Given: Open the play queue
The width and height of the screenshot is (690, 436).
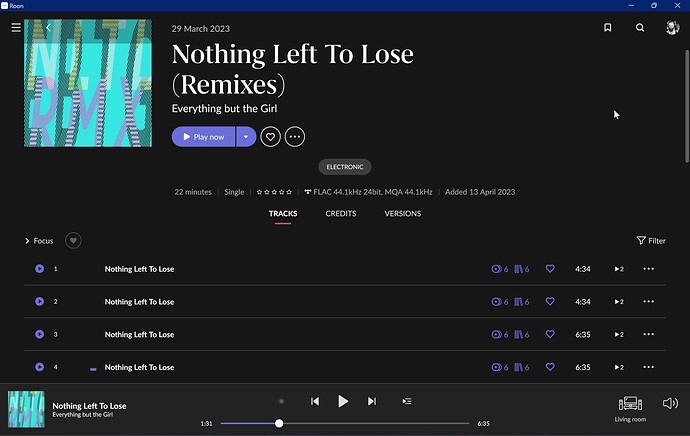Looking at the screenshot, I should click(x=407, y=401).
